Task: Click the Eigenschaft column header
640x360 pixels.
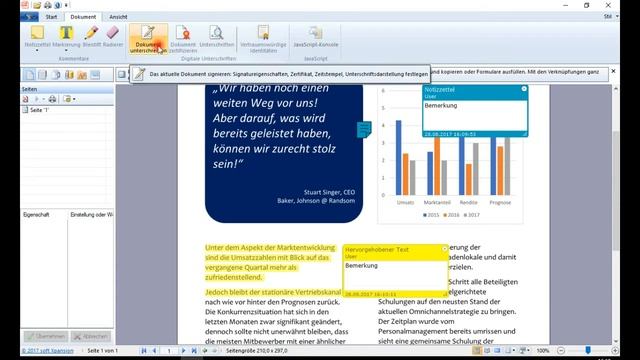Action: click(x=44, y=215)
